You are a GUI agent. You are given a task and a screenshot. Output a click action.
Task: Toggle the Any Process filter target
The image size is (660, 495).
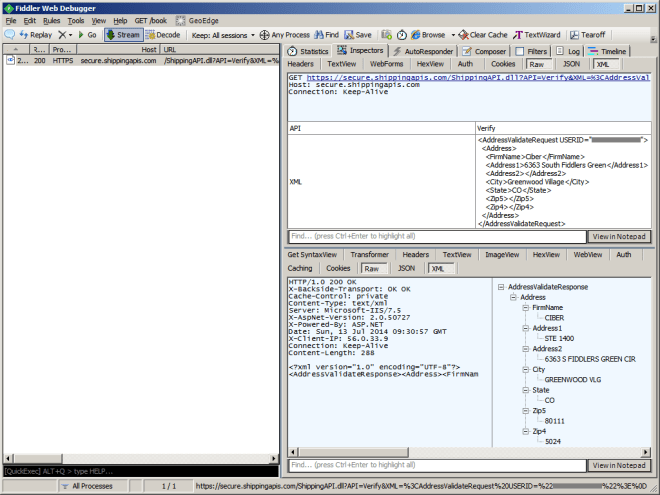(284, 34)
